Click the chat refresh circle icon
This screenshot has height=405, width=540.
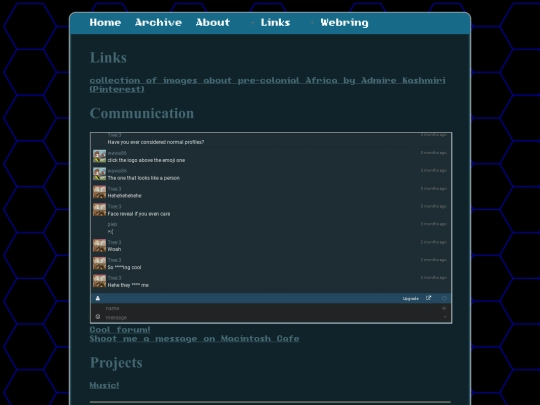pos(444,298)
